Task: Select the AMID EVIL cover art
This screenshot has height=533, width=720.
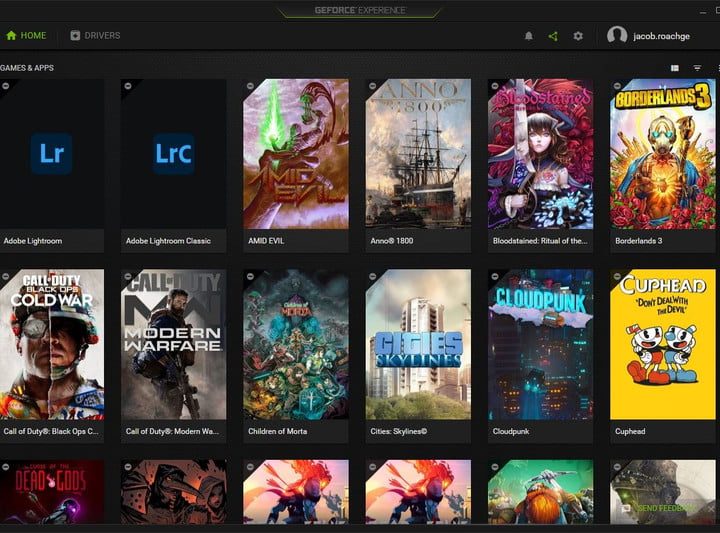Action: 296,154
